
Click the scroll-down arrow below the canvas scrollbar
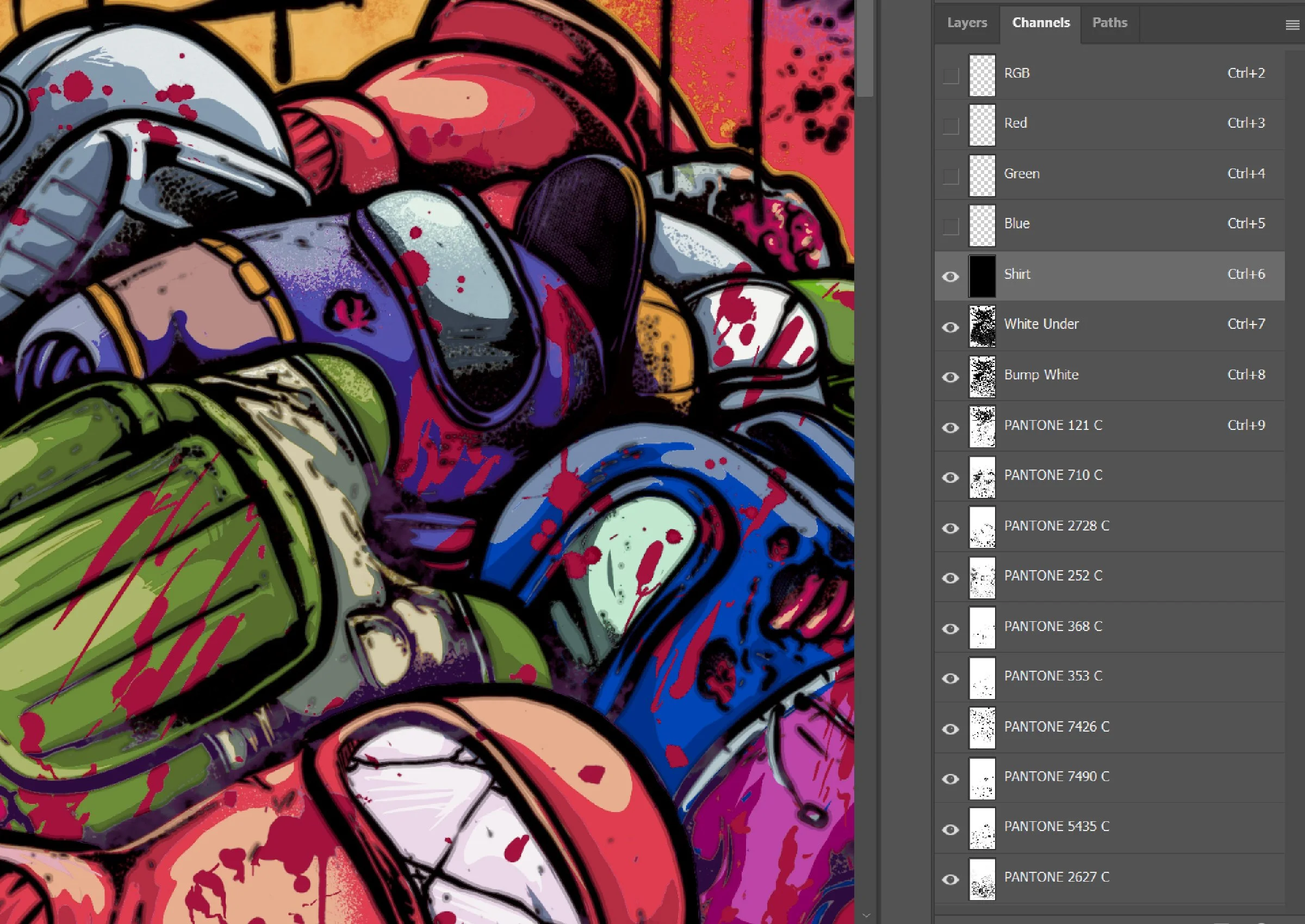click(x=866, y=915)
